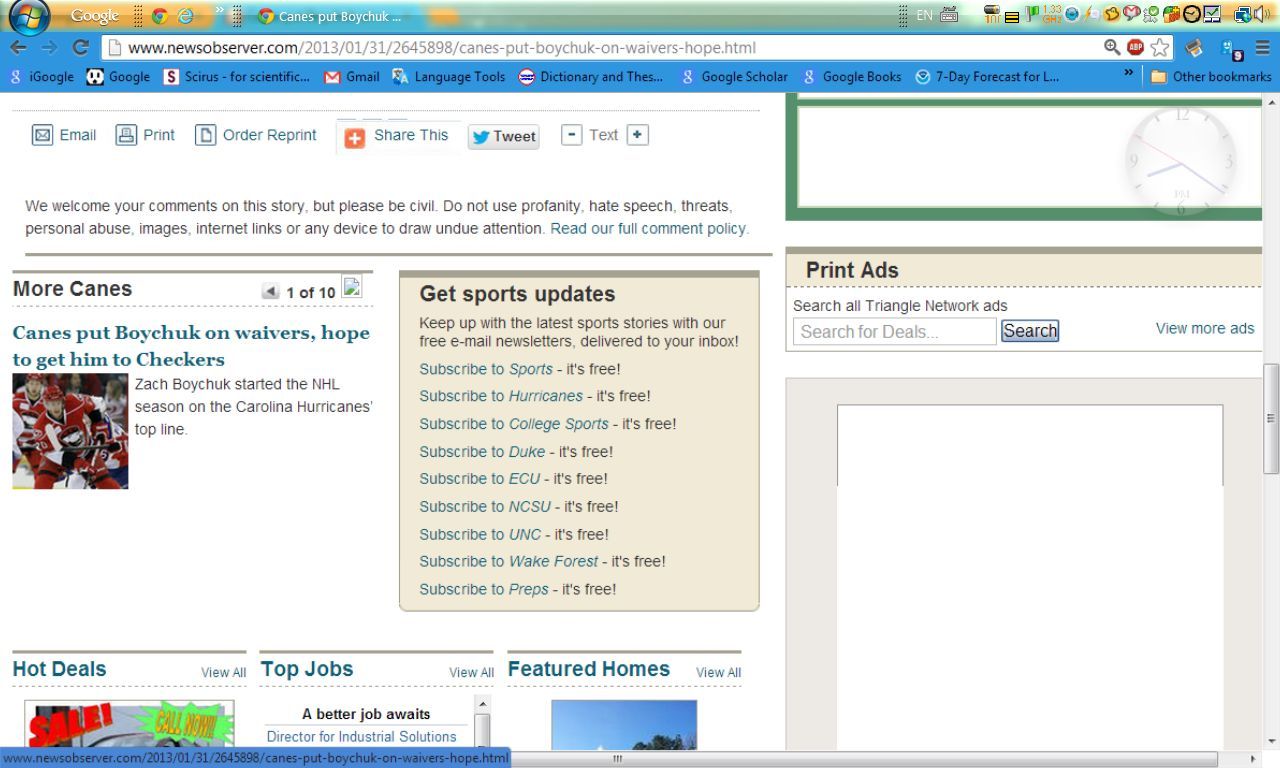The width and height of the screenshot is (1280, 768).
Task: Click the Print article icon
Action: (126, 135)
